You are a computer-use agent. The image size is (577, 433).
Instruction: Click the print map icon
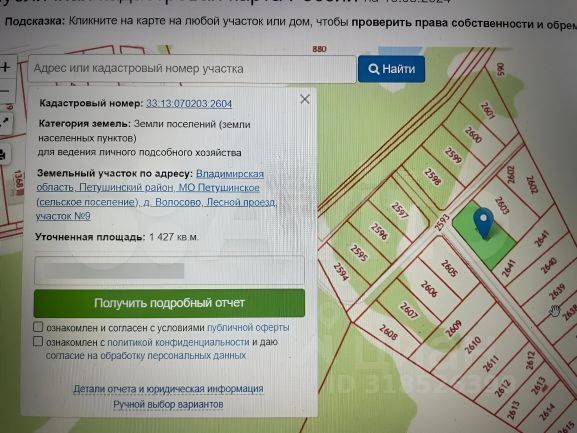click(4, 154)
